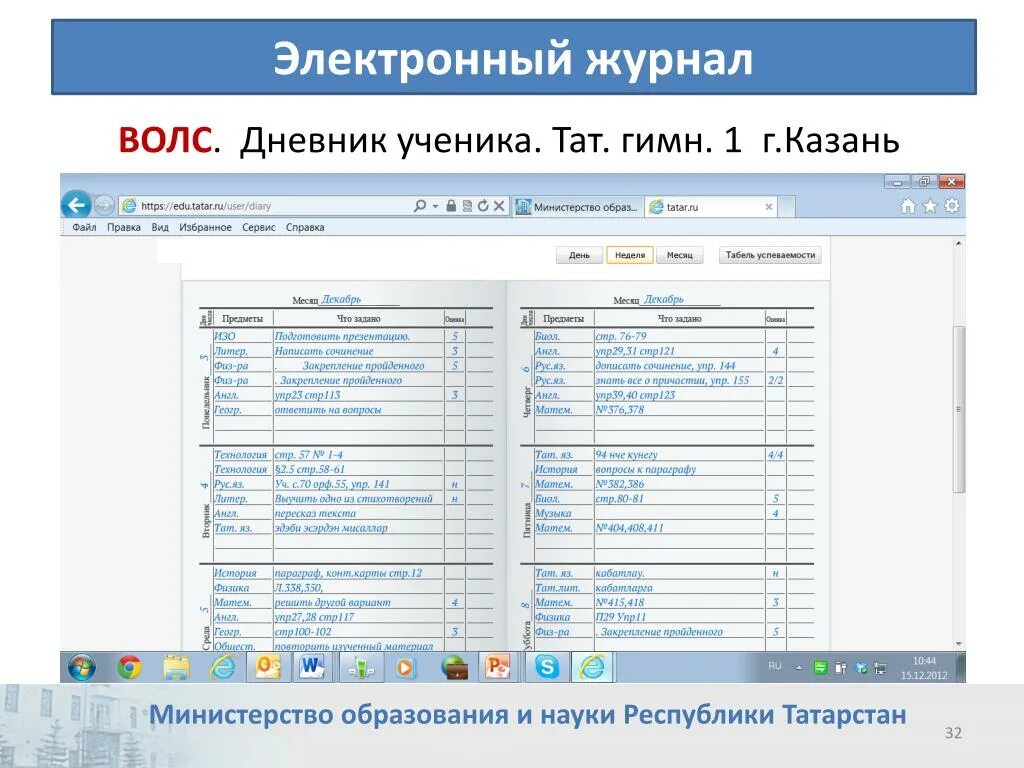Click the пересказ текста entry
The image size is (1024, 768).
point(315,513)
